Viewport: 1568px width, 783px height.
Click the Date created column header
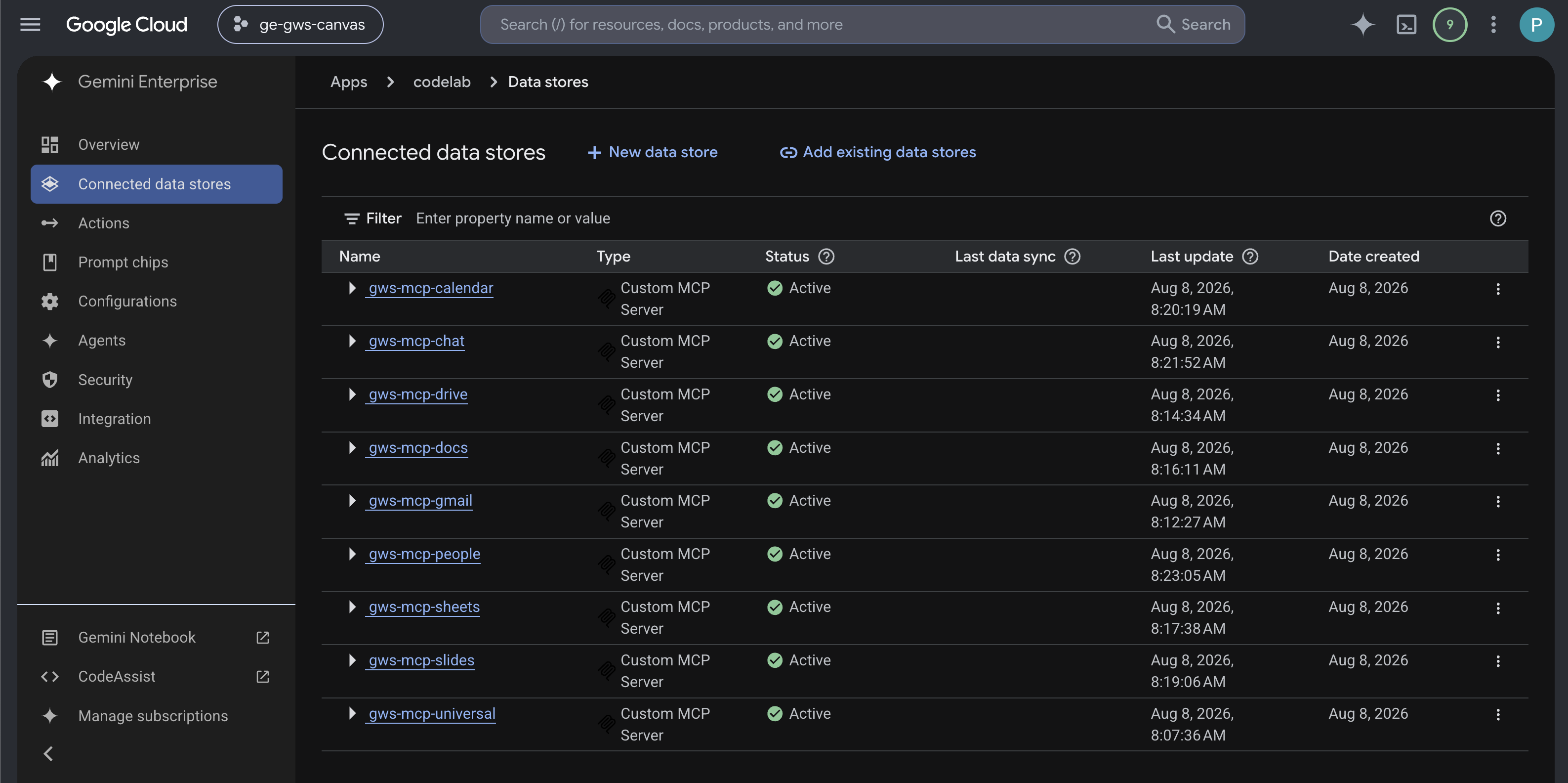(1373, 257)
